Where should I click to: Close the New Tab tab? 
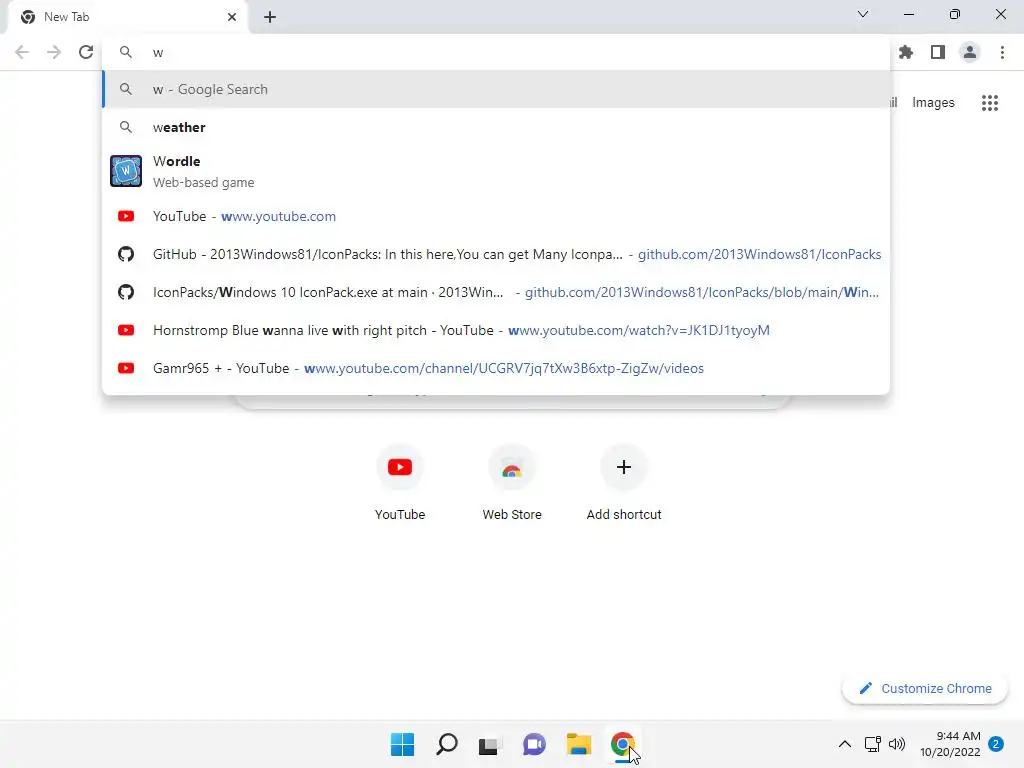pos(232,17)
